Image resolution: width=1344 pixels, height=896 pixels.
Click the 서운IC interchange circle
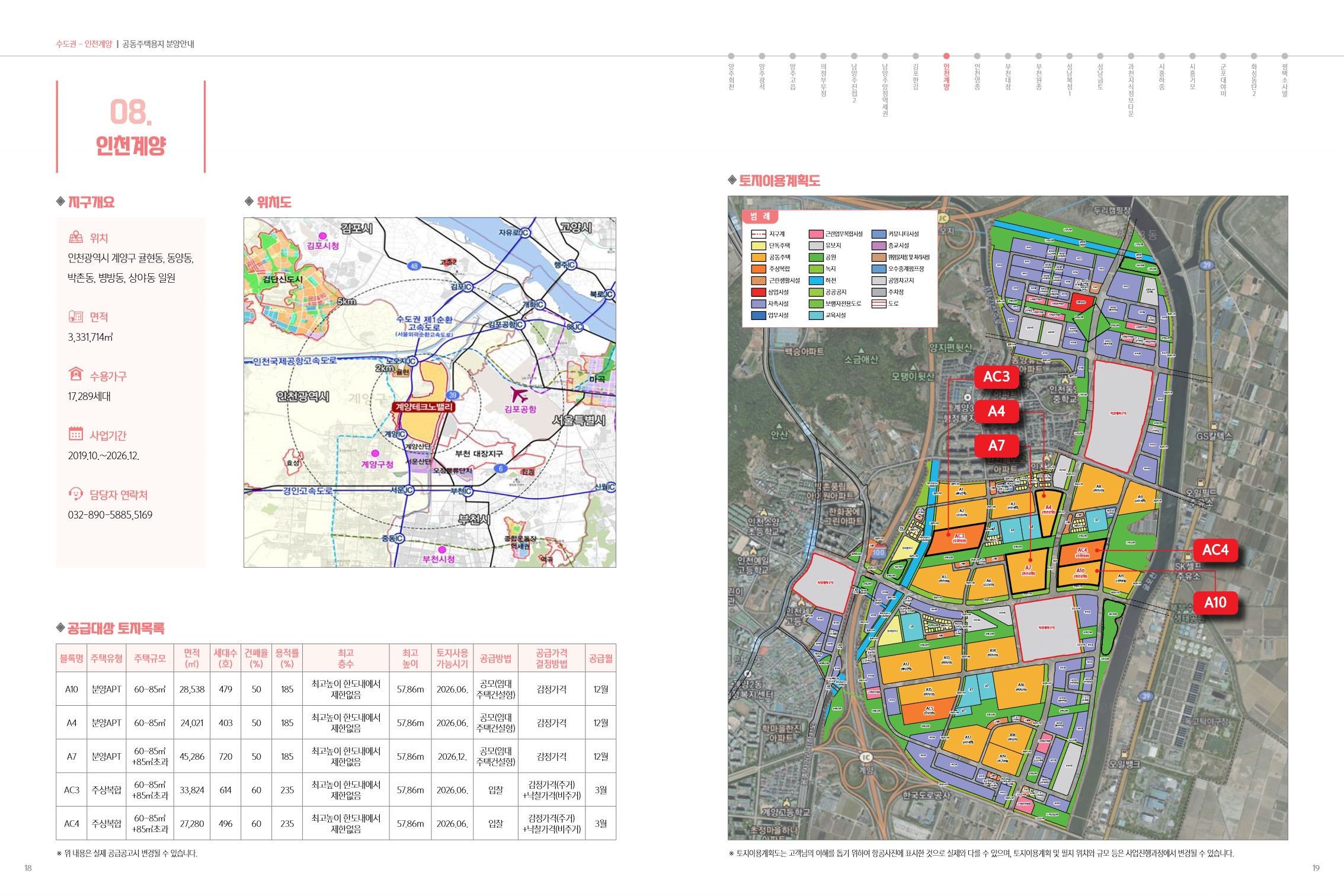tap(408, 490)
